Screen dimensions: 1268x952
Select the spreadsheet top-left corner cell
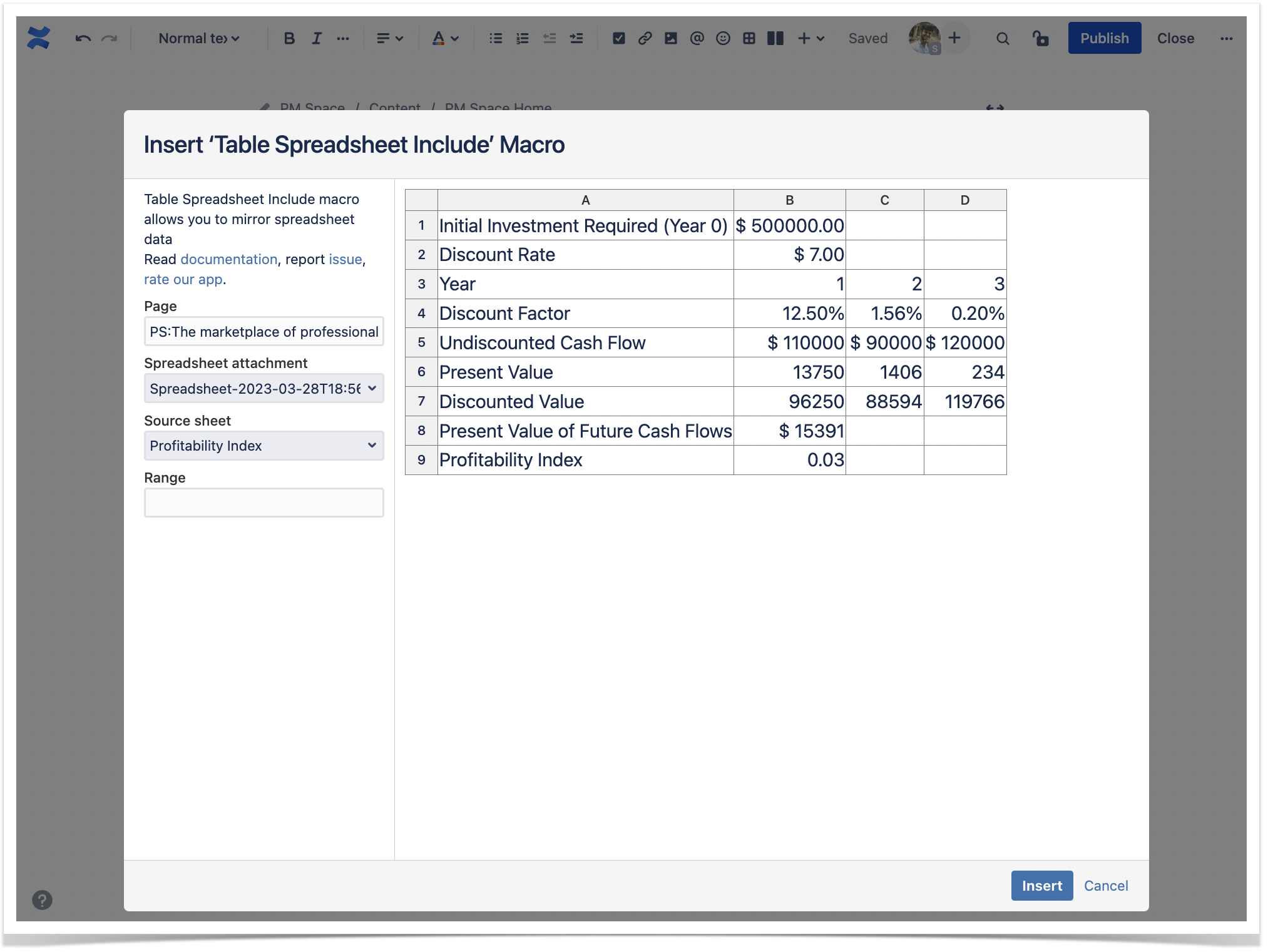click(x=421, y=200)
